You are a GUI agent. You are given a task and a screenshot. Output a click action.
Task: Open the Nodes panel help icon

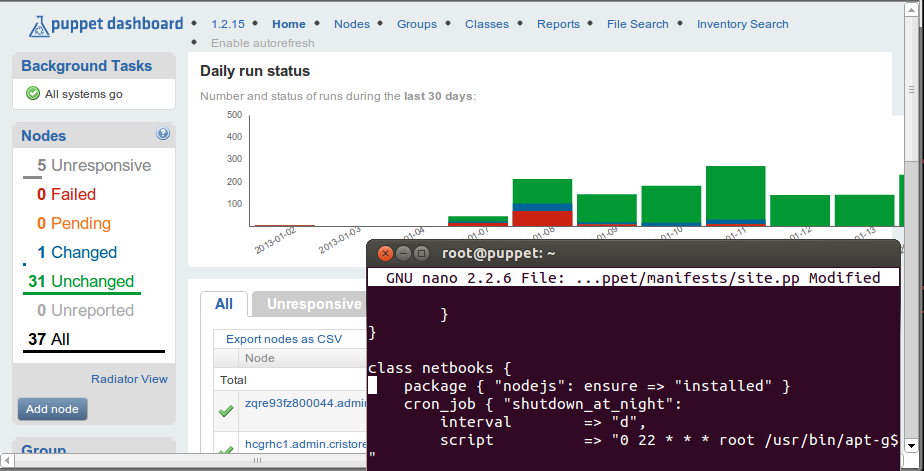point(163,134)
